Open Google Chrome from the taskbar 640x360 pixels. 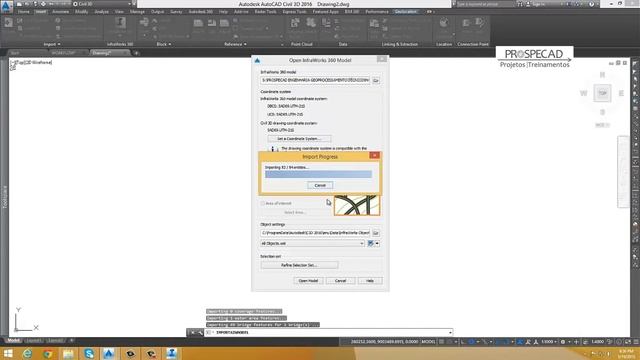48,353
